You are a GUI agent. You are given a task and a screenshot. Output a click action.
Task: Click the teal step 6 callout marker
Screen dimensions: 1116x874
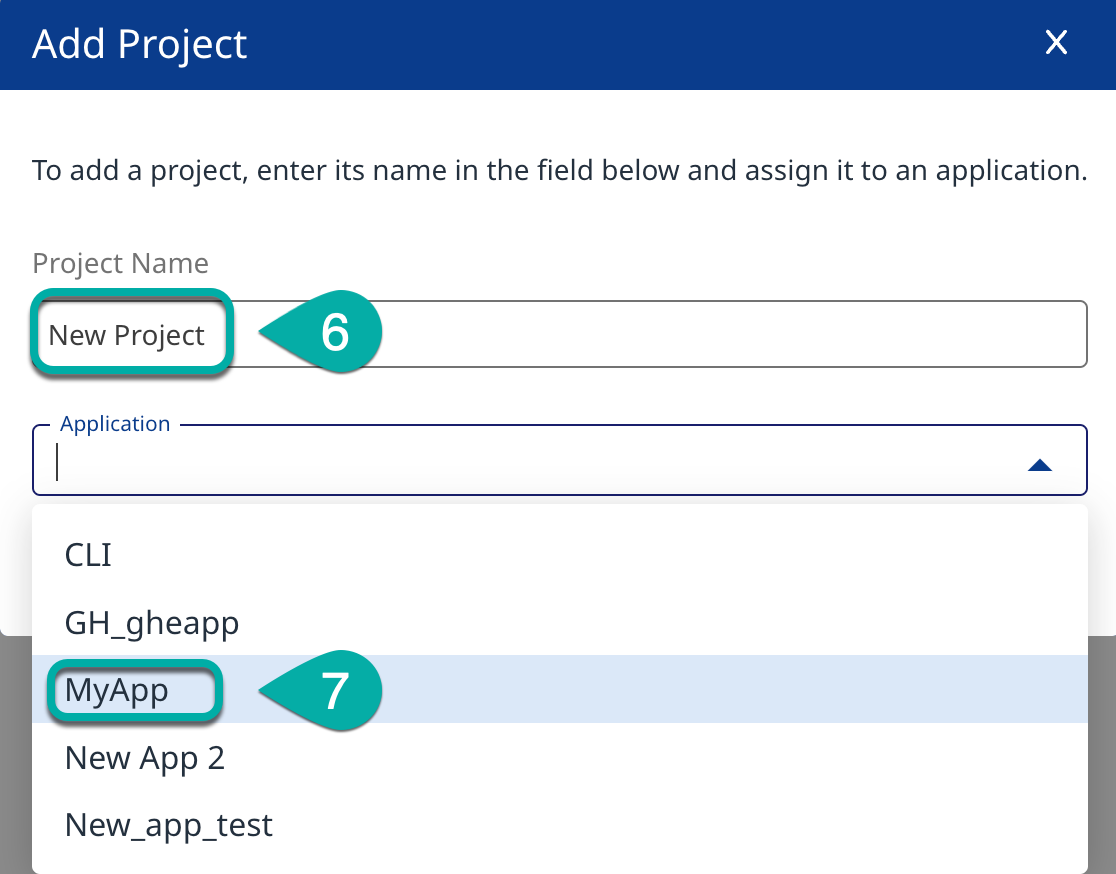[x=333, y=333]
